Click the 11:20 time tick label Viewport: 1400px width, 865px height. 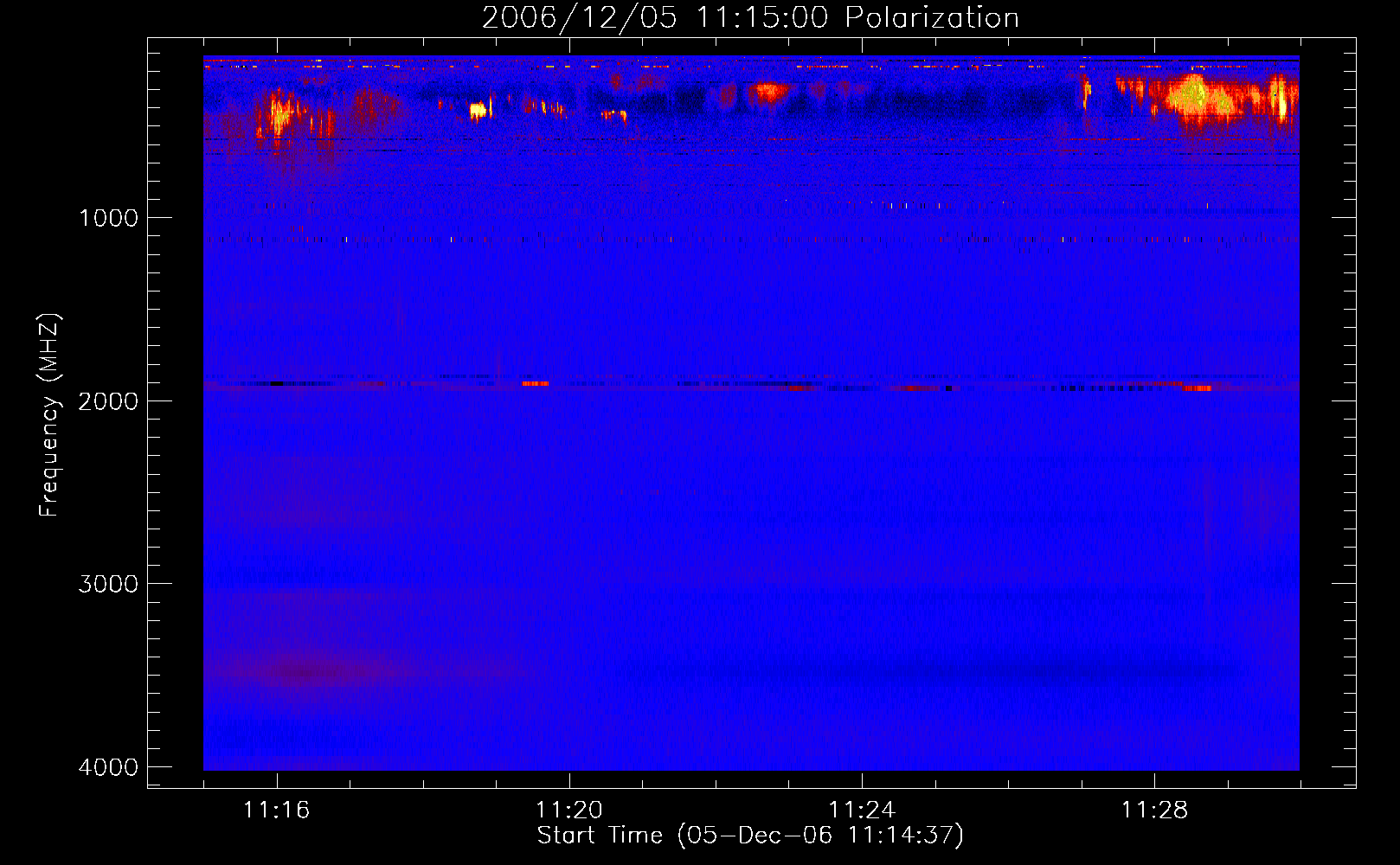[568, 811]
